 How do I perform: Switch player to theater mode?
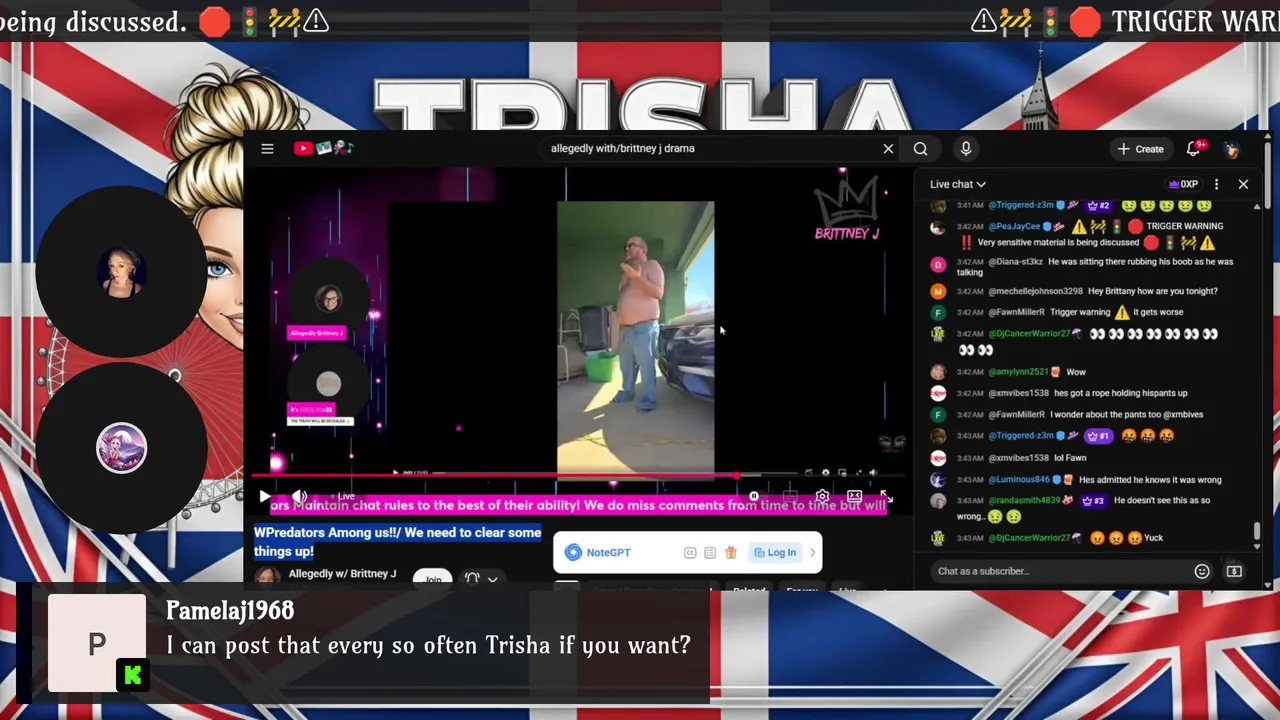[x=855, y=496]
